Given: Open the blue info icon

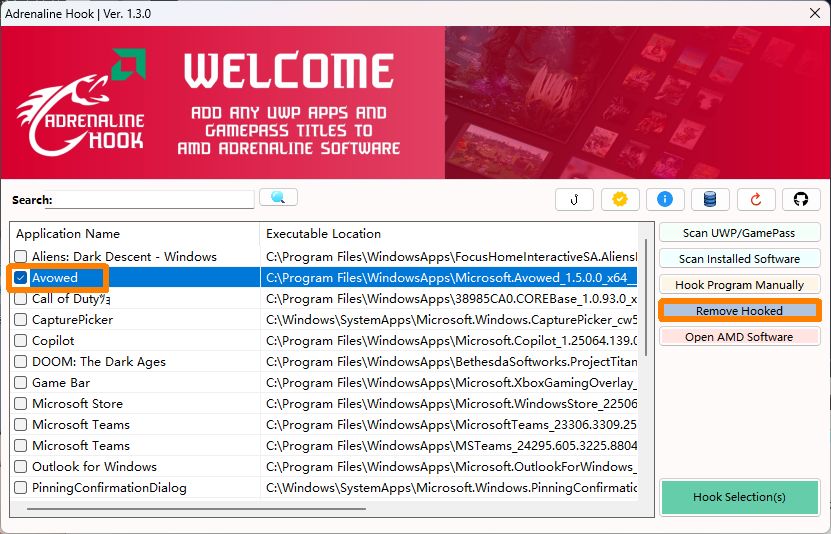Looking at the screenshot, I should pyautogui.click(x=665, y=200).
